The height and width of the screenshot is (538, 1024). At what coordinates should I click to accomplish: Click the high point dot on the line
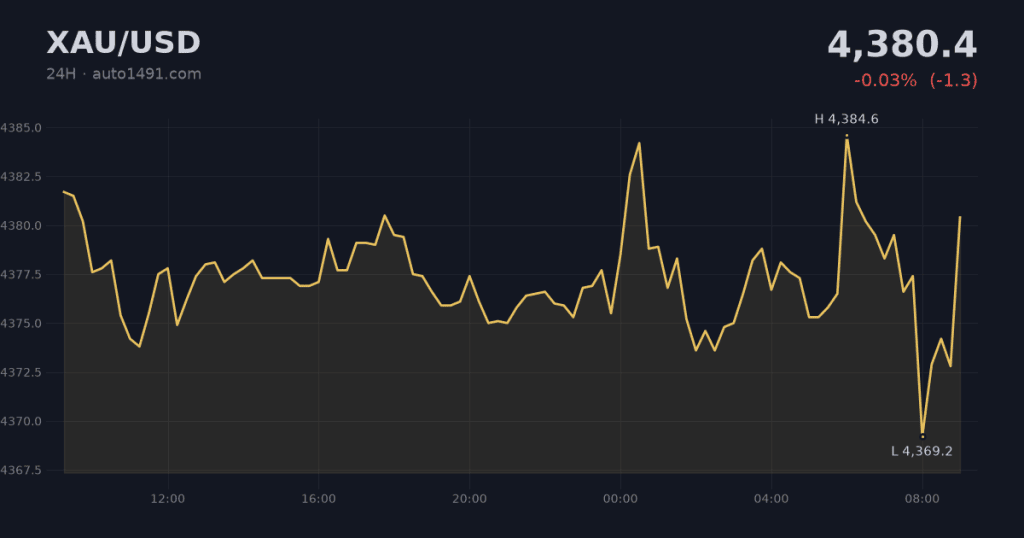[x=847, y=136]
